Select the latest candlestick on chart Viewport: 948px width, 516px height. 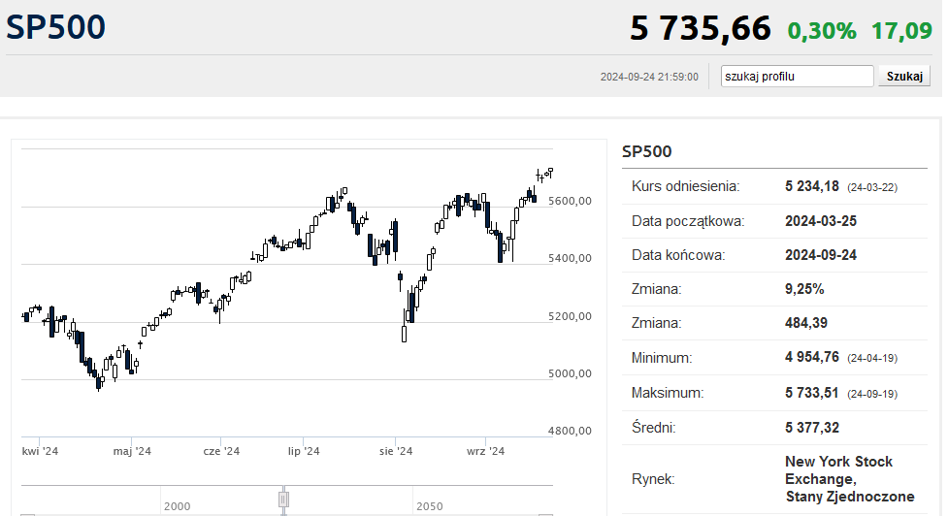pyautogui.click(x=550, y=171)
